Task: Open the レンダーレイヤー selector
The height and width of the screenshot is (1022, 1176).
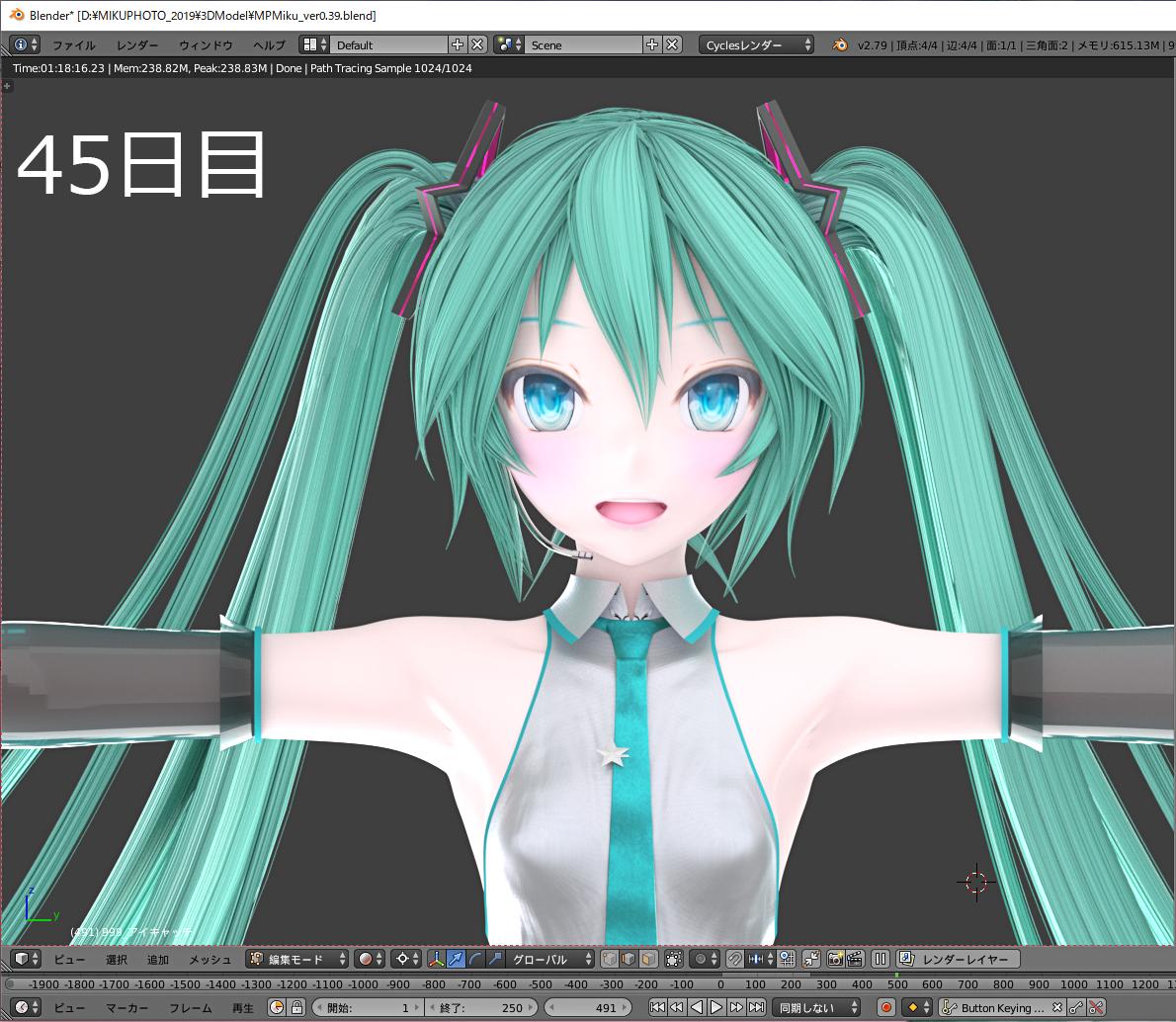Action: click(958, 959)
